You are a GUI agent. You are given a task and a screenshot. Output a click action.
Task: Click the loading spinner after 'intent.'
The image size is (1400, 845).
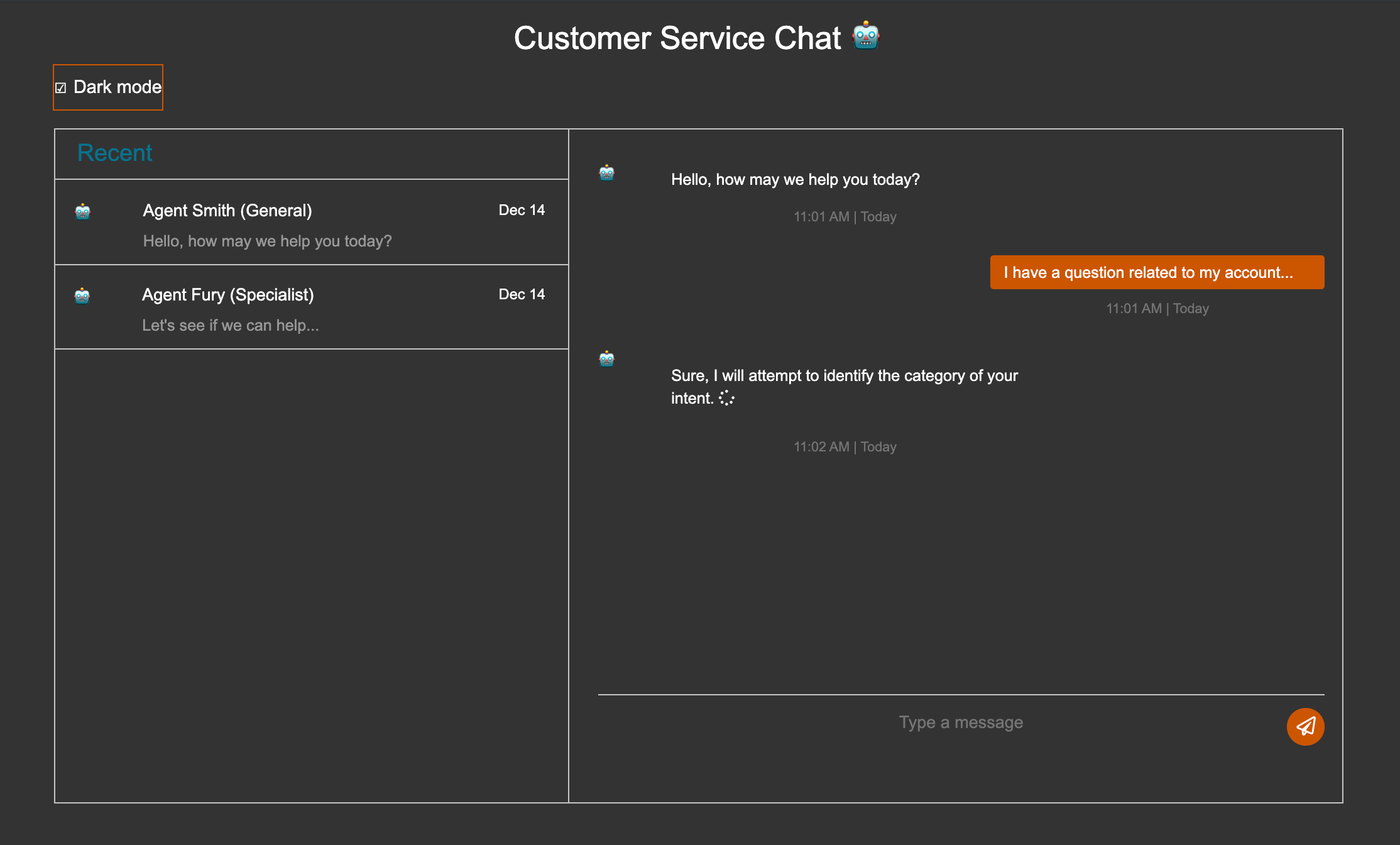point(726,398)
